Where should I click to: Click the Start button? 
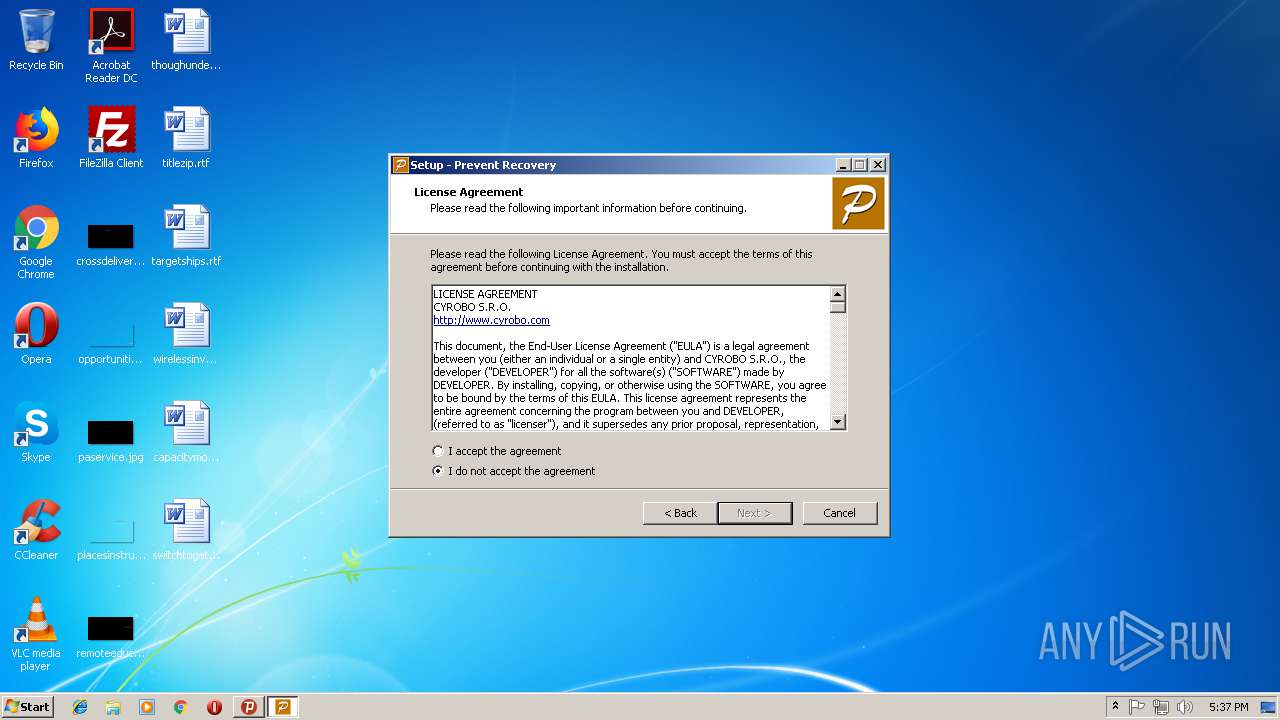(x=27, y=707)
